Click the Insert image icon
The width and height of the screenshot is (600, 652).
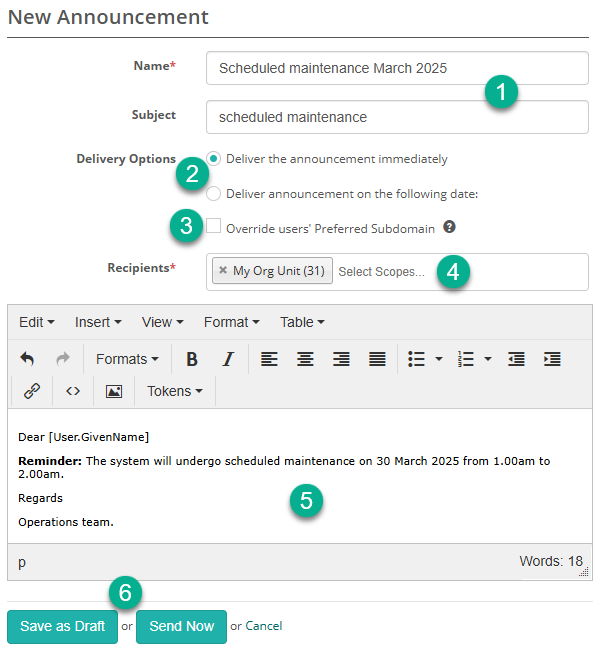pyautogui.click(x=114, y=391)
